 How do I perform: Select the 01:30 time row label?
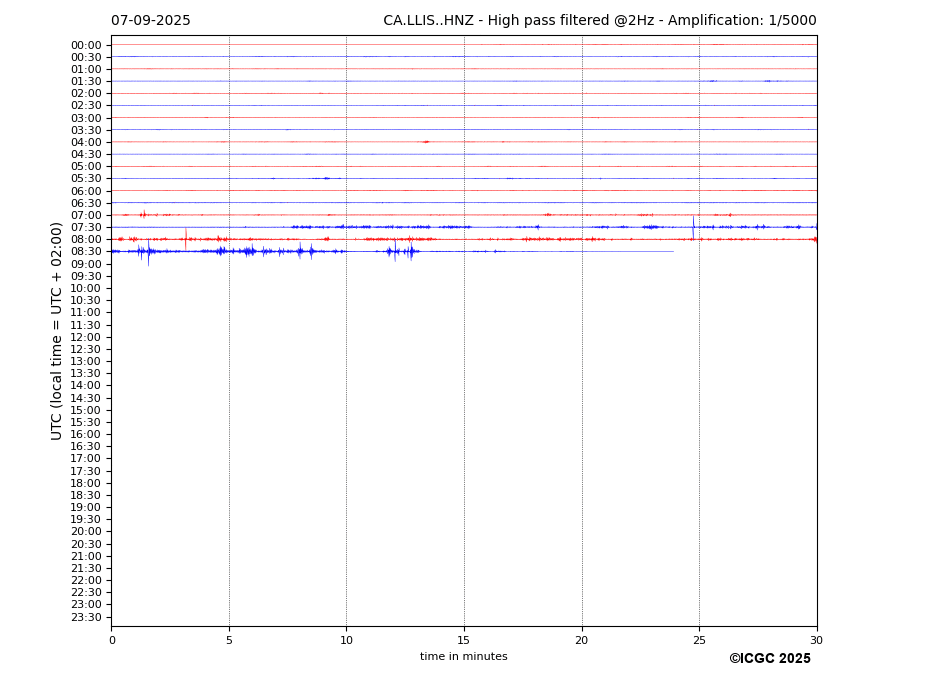(86, 82)
